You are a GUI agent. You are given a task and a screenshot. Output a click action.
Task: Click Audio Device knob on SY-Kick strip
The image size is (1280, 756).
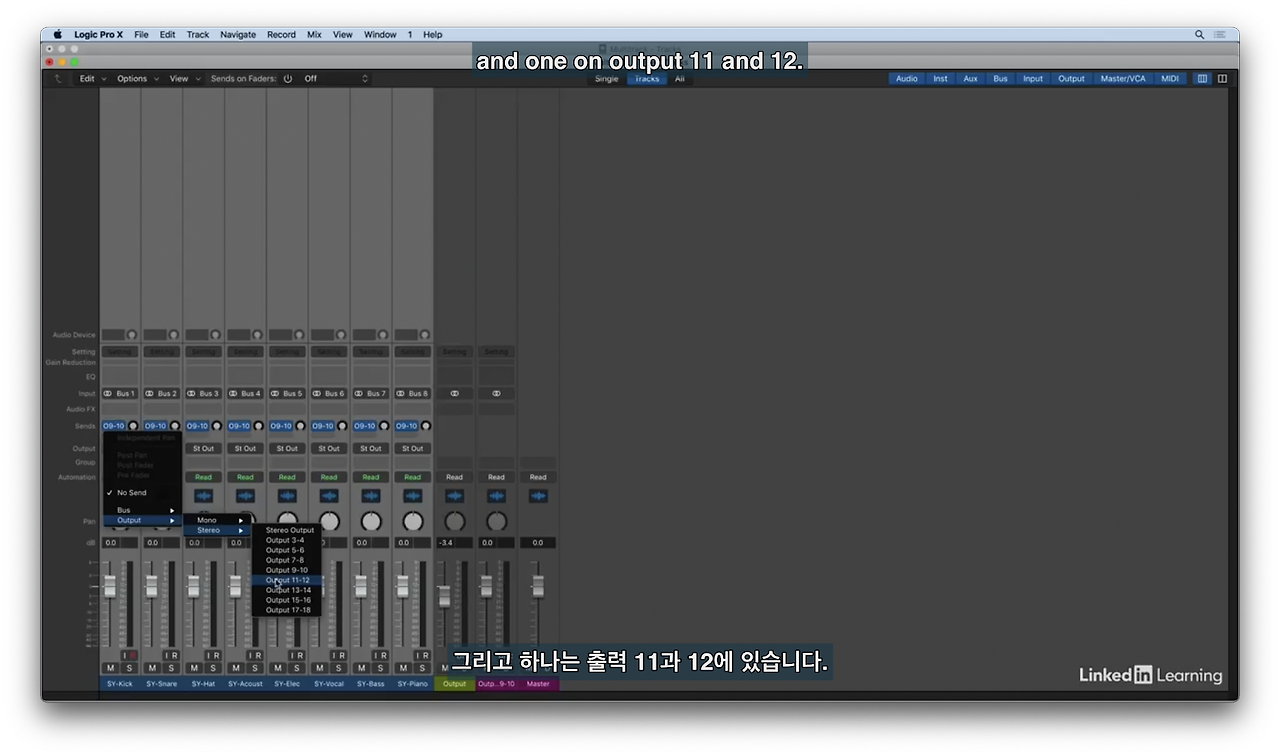point(132,335)
